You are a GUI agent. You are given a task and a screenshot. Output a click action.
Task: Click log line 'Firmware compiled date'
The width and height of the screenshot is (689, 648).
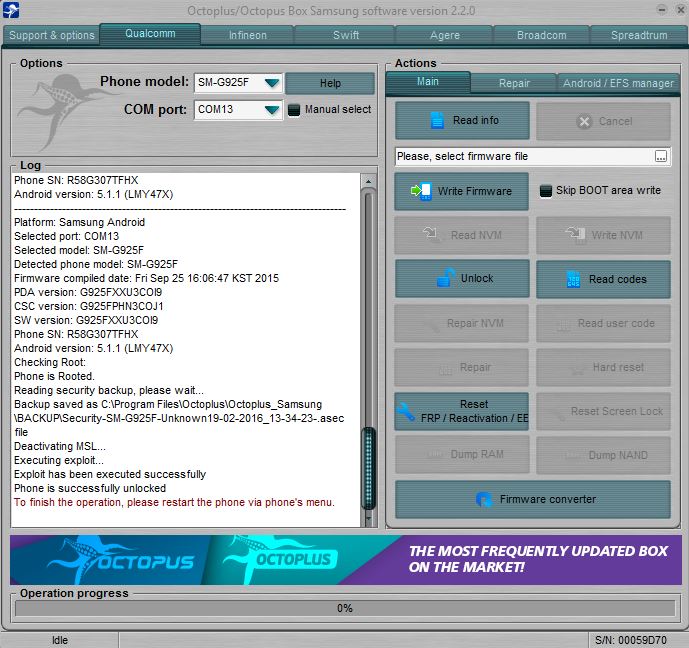click(146, 278)
